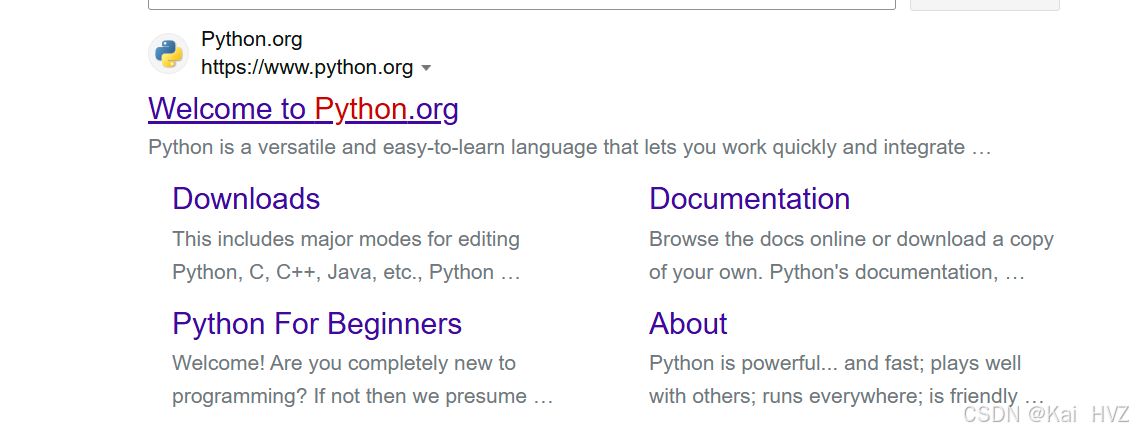Click the Python logo favicon

click(x=168, y=53)
